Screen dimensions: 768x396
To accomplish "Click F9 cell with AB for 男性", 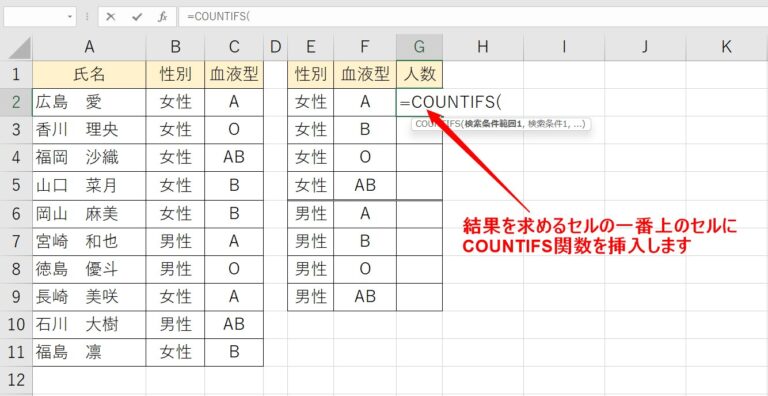I will click(x=365, y=297).
